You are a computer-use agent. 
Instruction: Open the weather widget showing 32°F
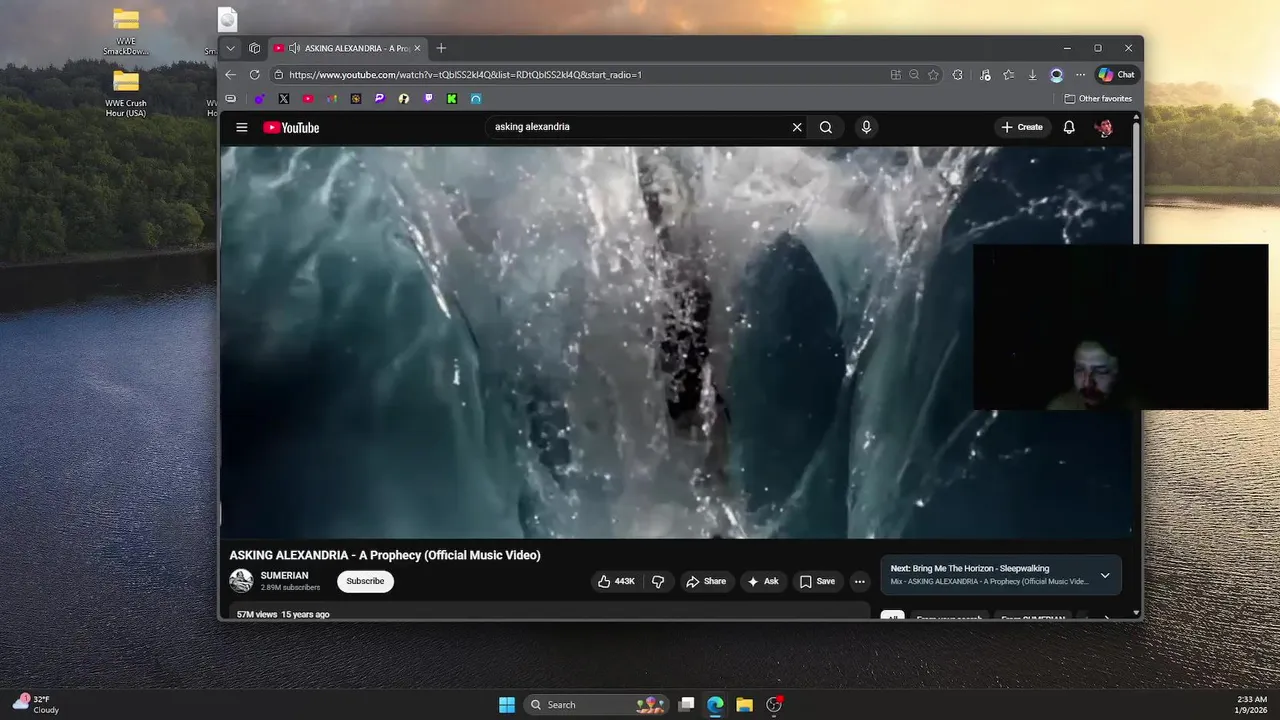click(x=36, y=704)
